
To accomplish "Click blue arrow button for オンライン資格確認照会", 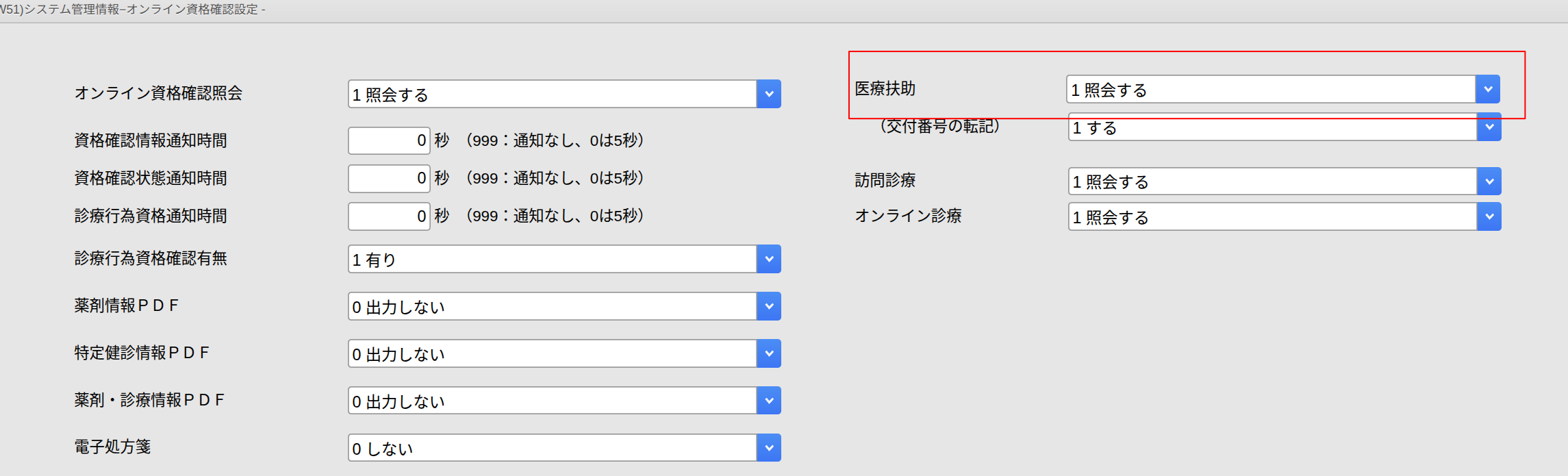I will (x=768, y=94).
